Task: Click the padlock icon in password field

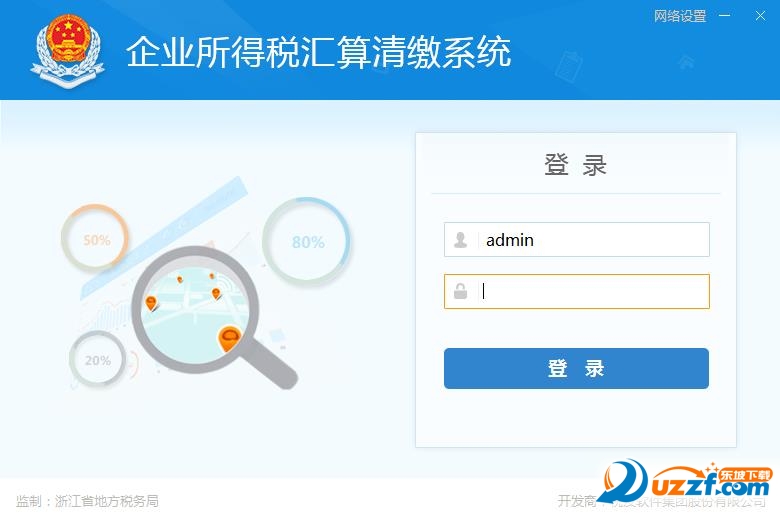Action: click(x=461, y=291)
